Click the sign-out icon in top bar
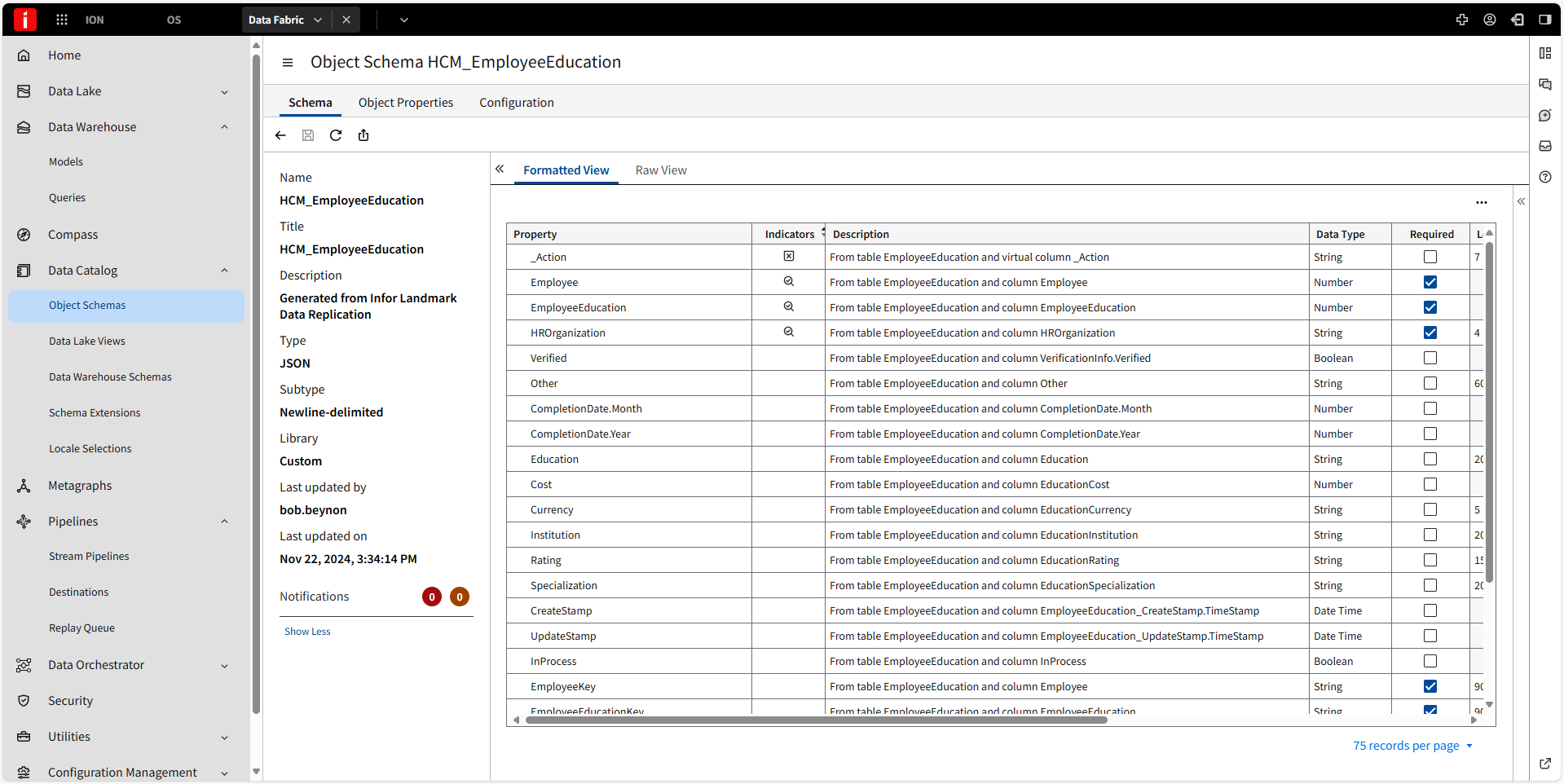 (x=1518, y=20)
